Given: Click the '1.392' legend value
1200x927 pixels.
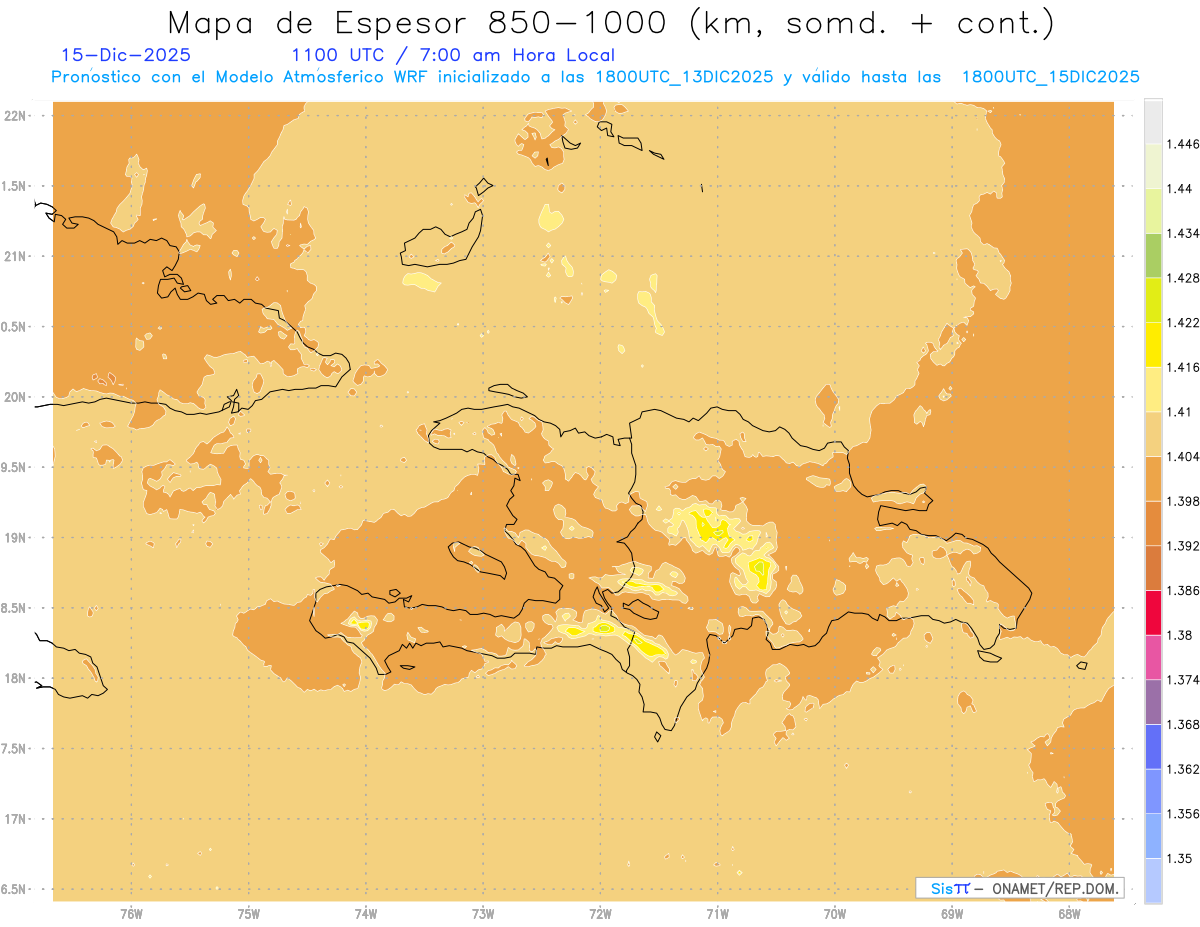Looking at the screenshot, I should pos(1183,546).
